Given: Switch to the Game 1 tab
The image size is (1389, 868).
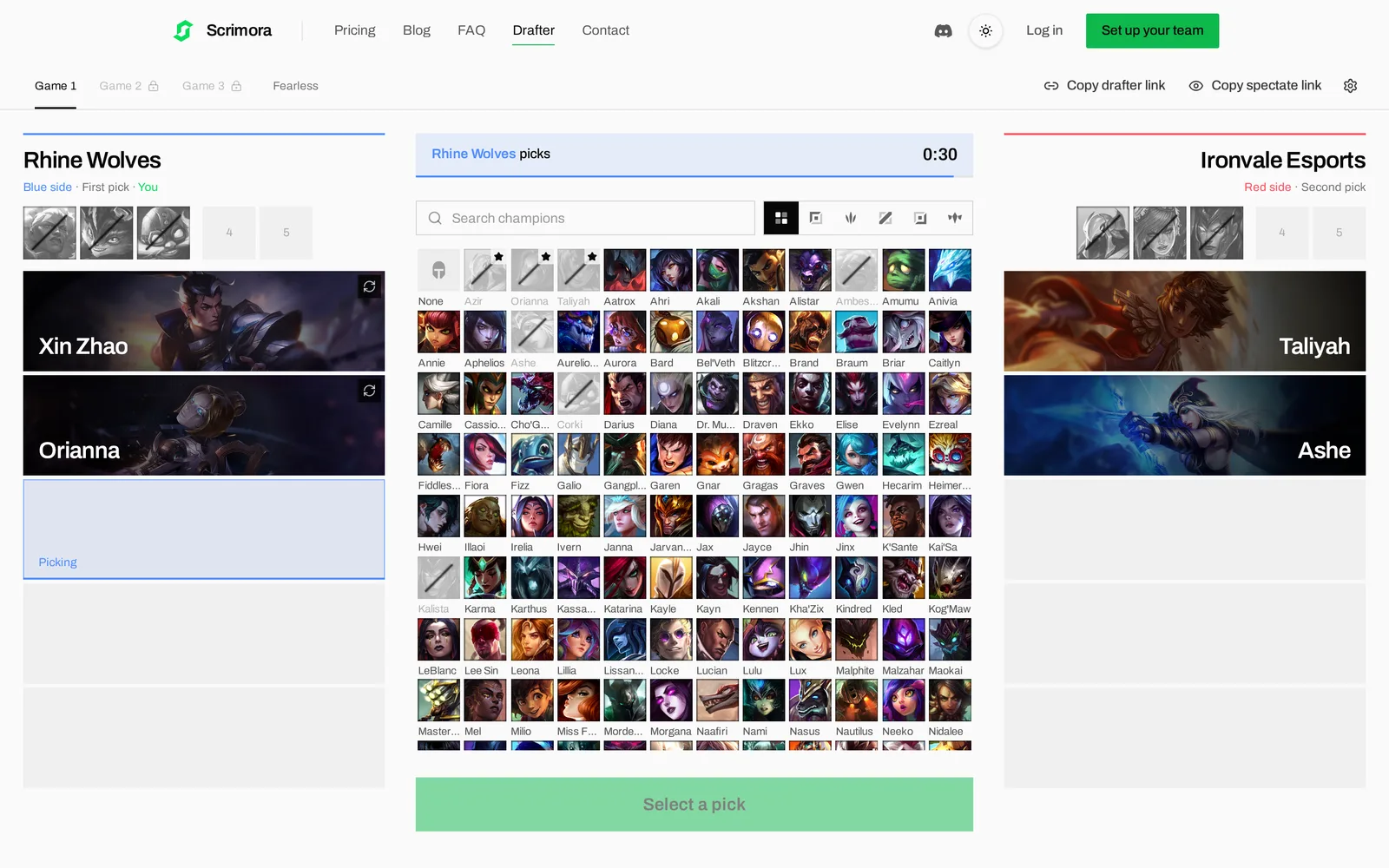Looking at the screenshot, I should tap(56, 86).
